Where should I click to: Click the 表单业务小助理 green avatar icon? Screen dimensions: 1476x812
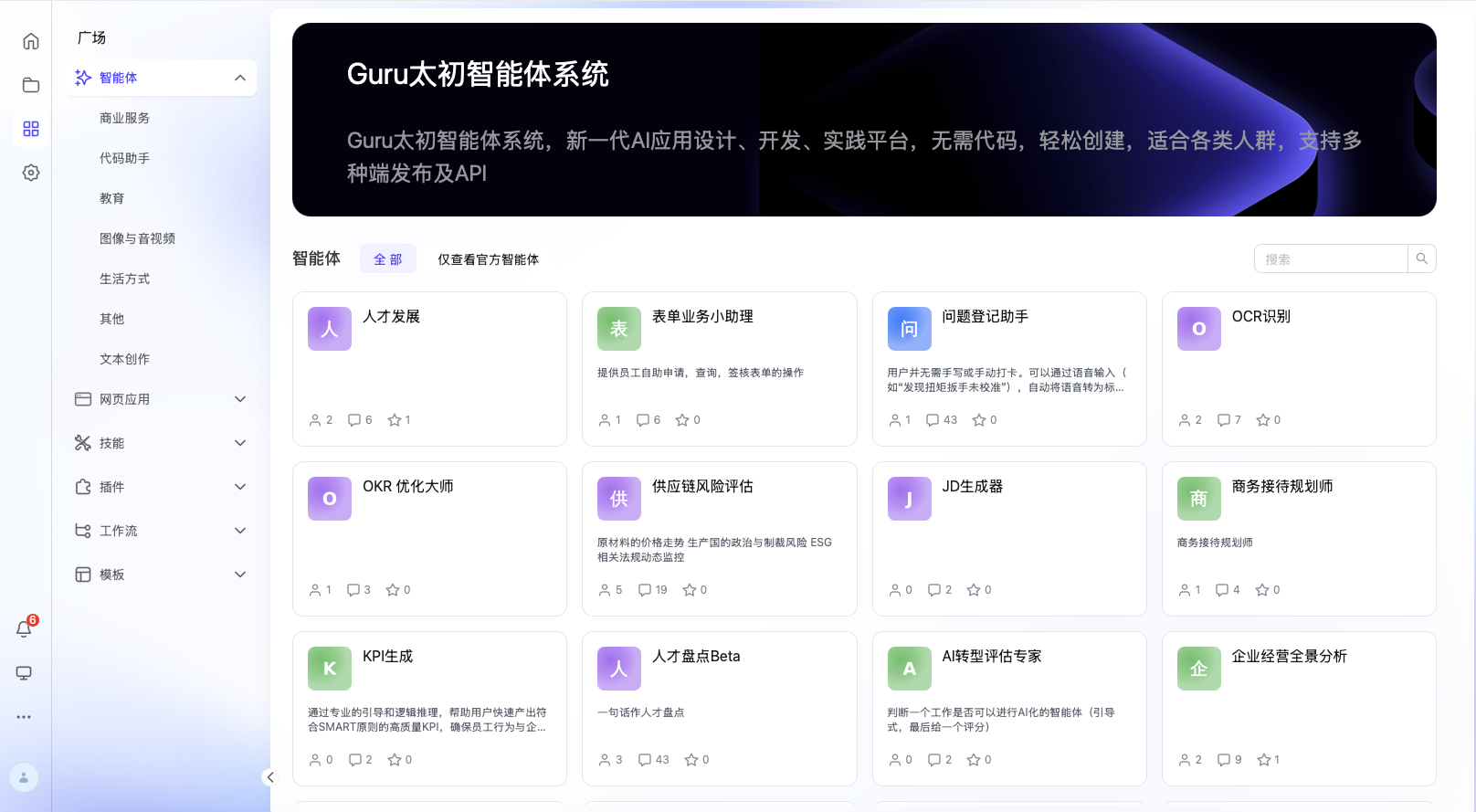point(619,329)
